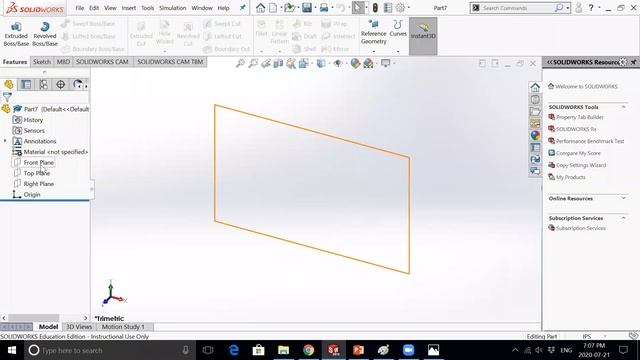Click the Zoom to Fit icon
The width and height of the screenshot is (640, 360).
click(240, 63)
